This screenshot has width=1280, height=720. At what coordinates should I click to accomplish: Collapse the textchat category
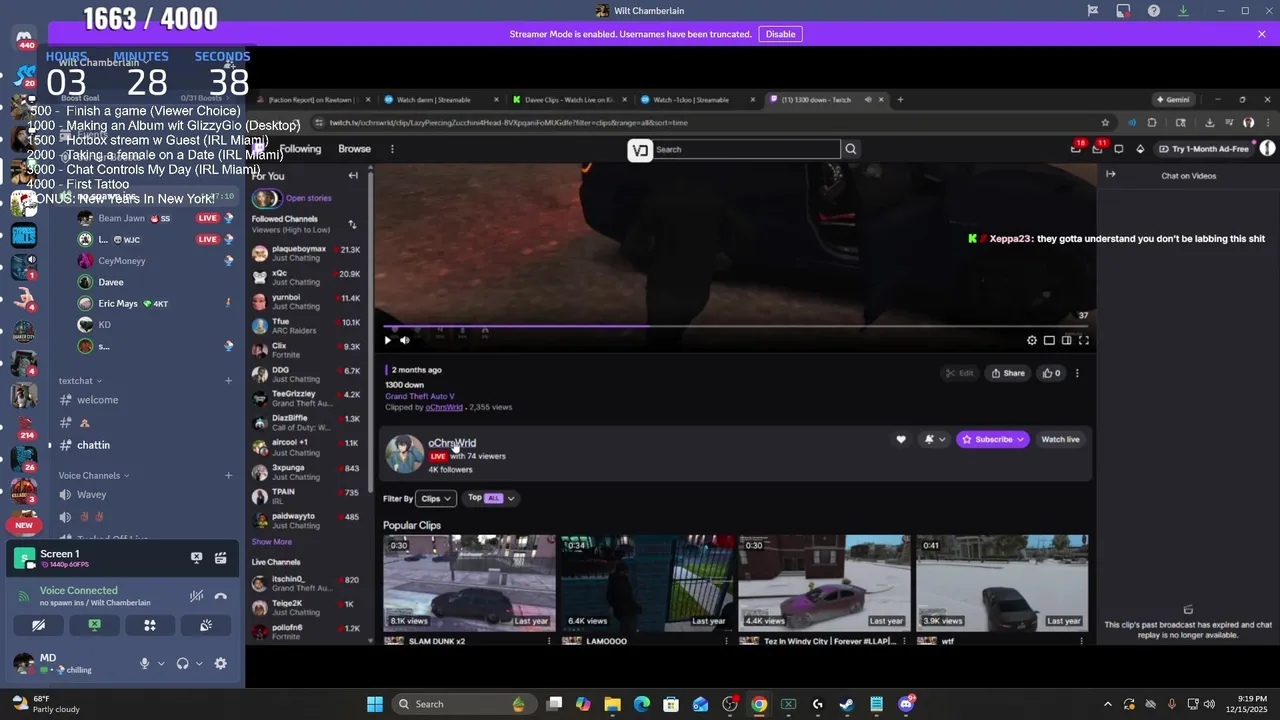[x=80, y=381]
